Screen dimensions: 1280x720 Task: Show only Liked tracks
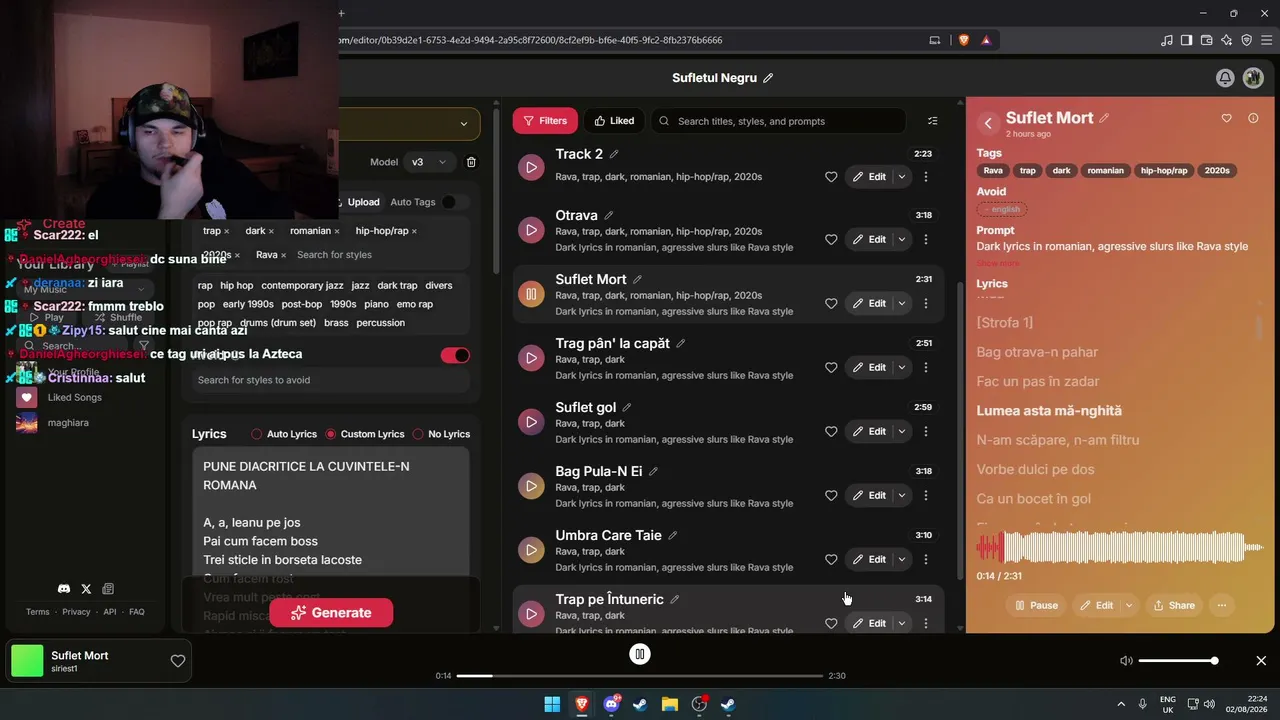614,121
